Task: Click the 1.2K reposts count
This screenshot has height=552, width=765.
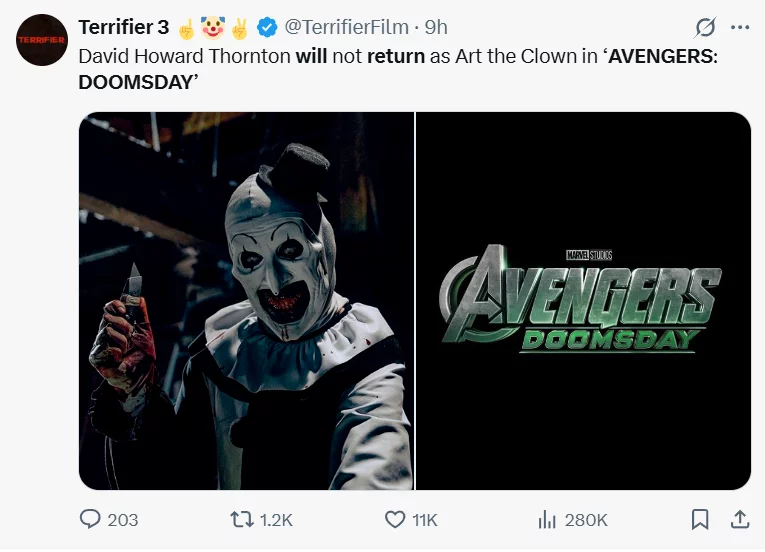Action: (277, 520)
